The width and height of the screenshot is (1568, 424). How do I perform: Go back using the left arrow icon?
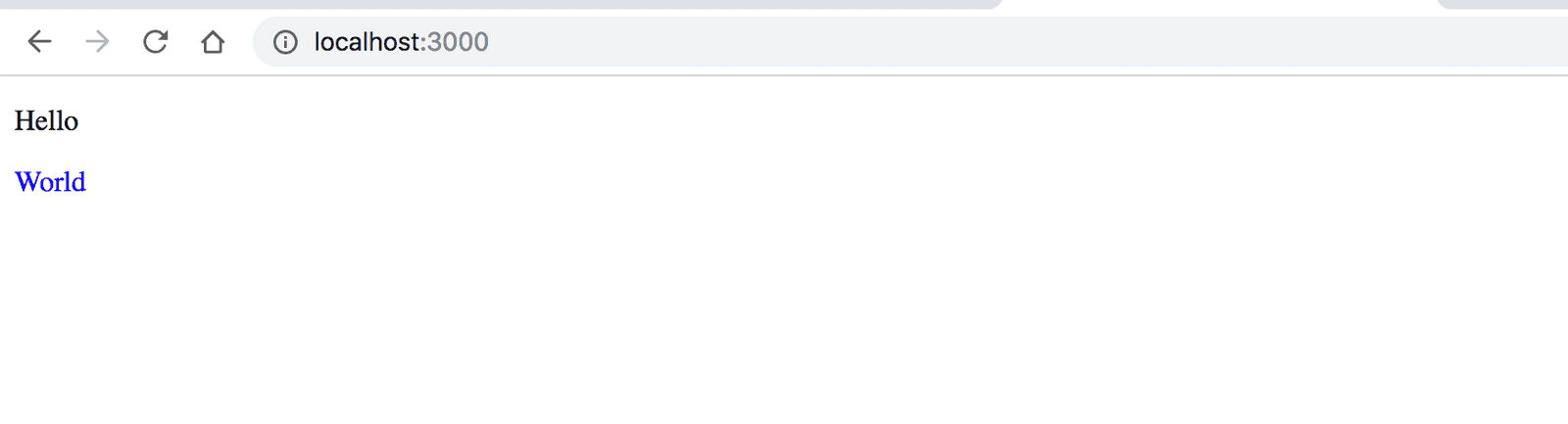[39, 41]
